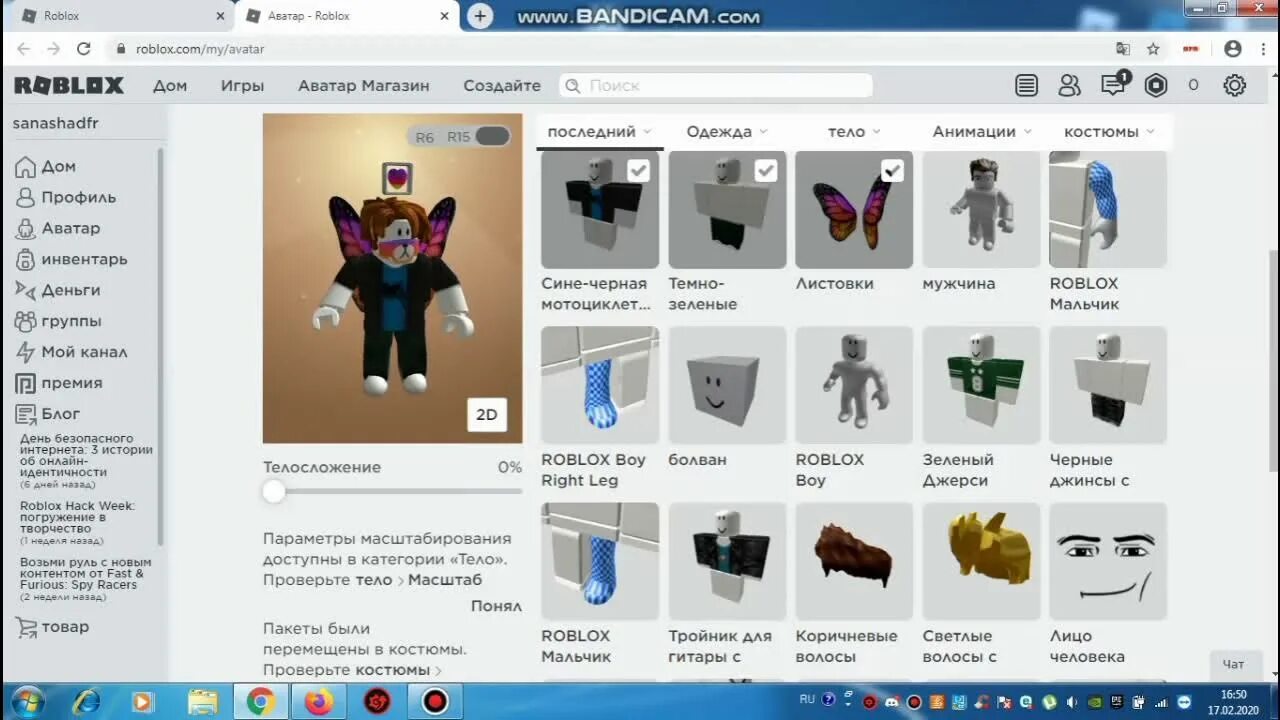
Task: Follow the костюмы link in packages notice
Action: point(392,670)
